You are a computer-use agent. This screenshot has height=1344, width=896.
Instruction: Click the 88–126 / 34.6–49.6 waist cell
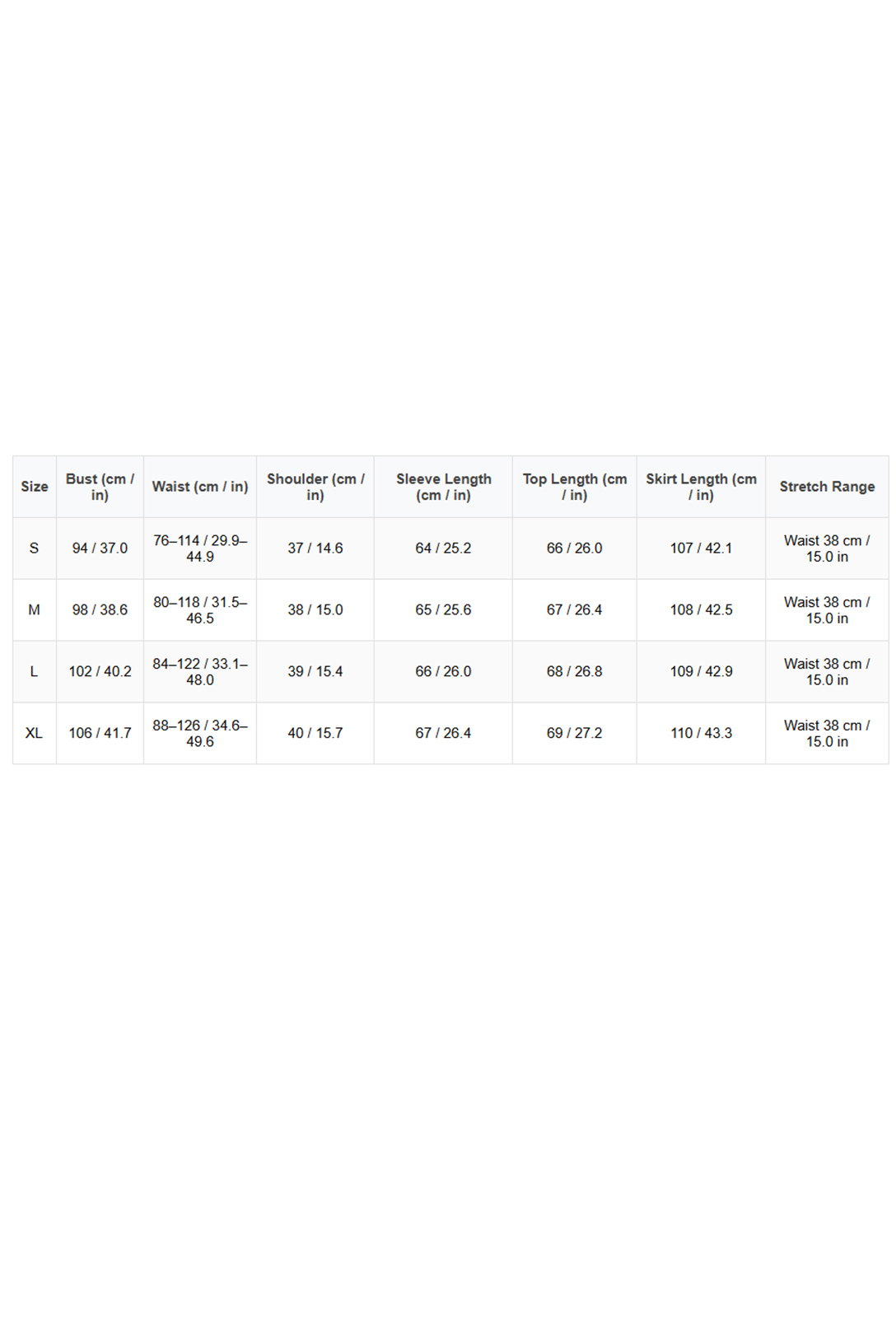click(x=200, y=733)
